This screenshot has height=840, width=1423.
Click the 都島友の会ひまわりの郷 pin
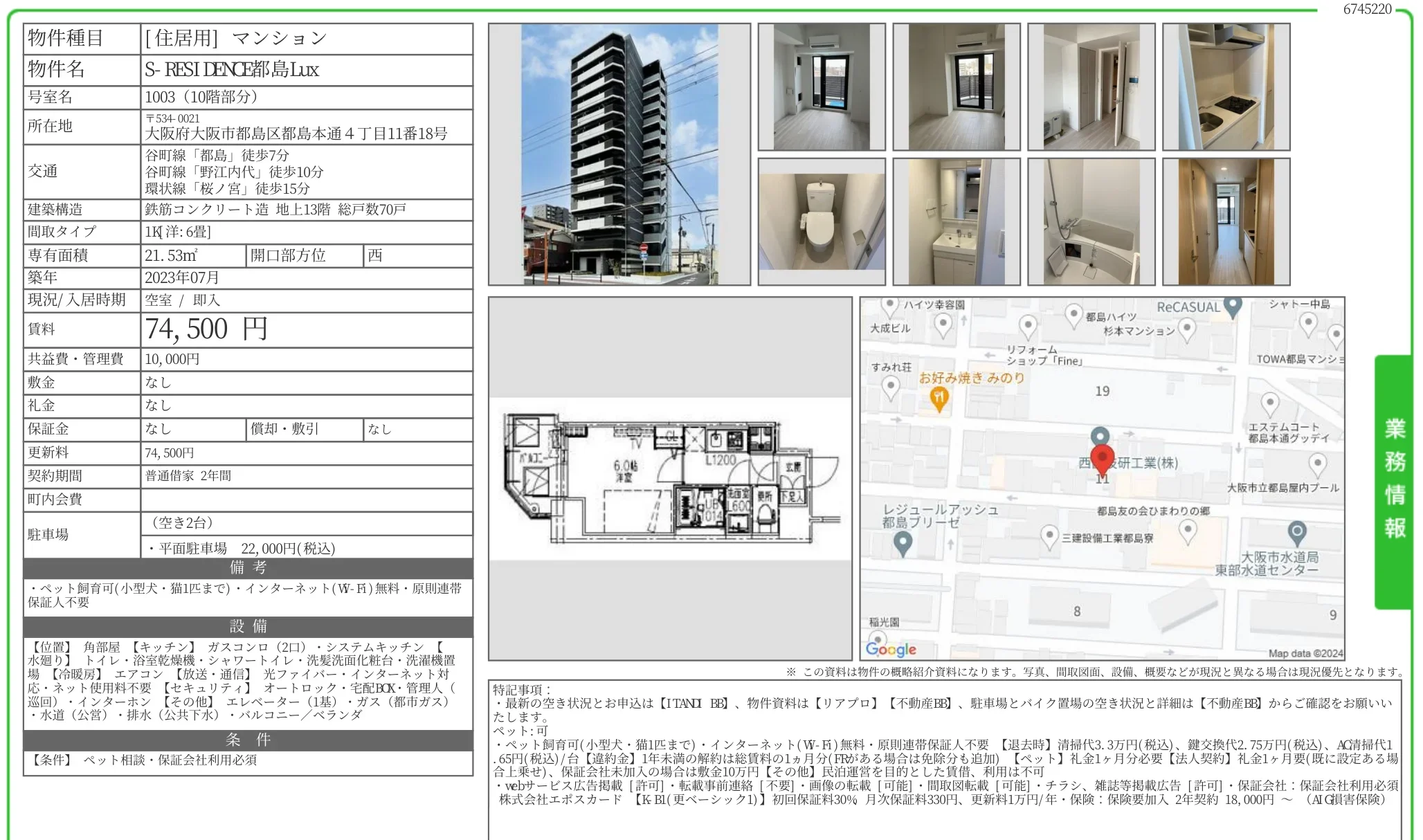(1188, 533)
